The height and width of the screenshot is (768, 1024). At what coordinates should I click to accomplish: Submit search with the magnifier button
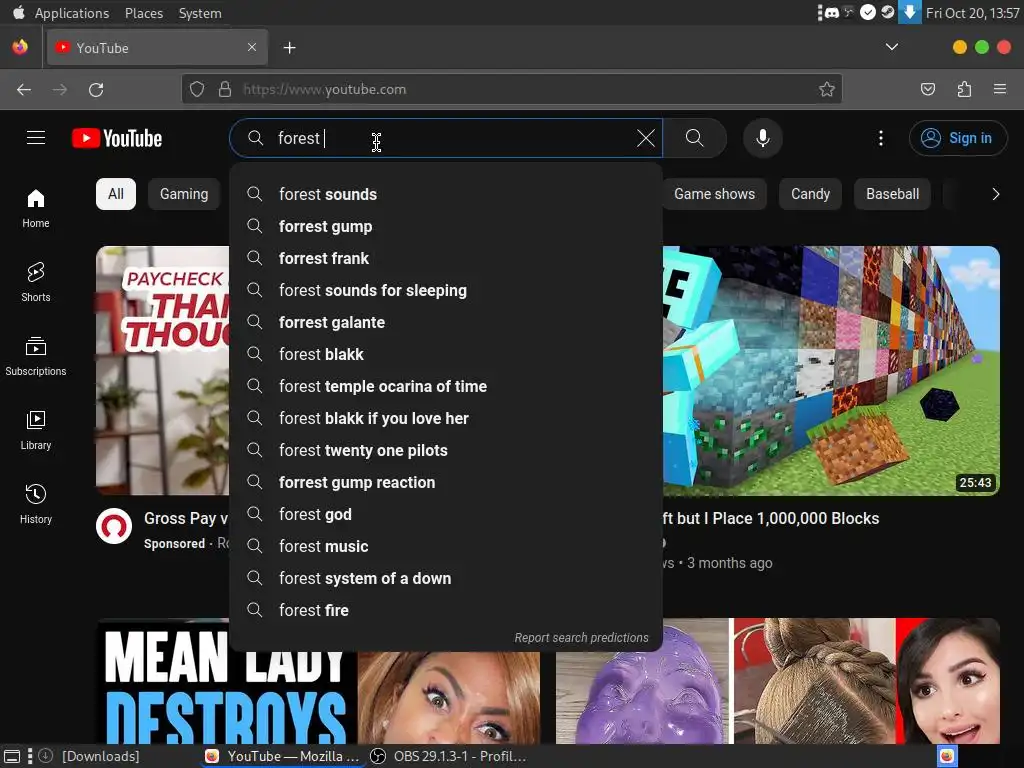click(x=695, y=138)
